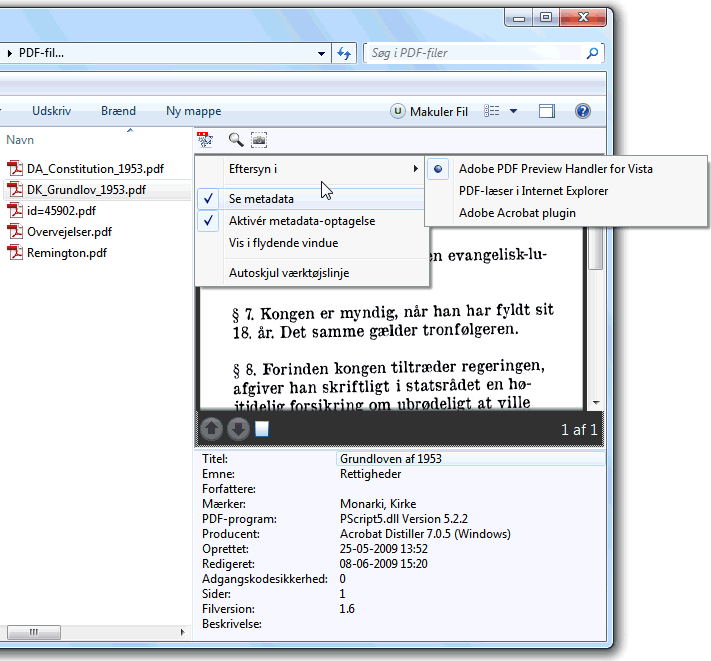Click the search magnifier in search box

point(592,53)
